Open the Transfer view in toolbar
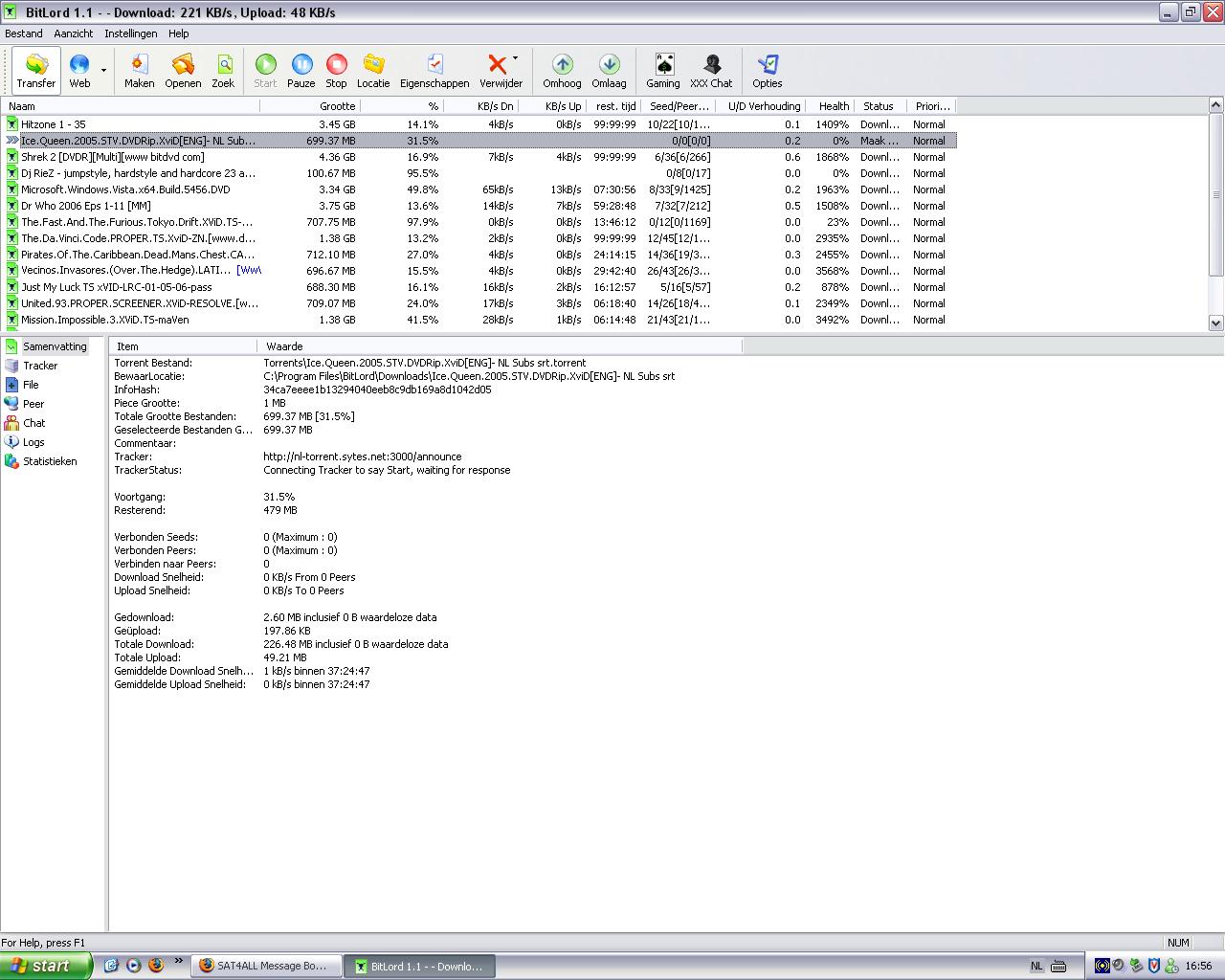The height and width of the screenshot is (980, 1225). 36,71
